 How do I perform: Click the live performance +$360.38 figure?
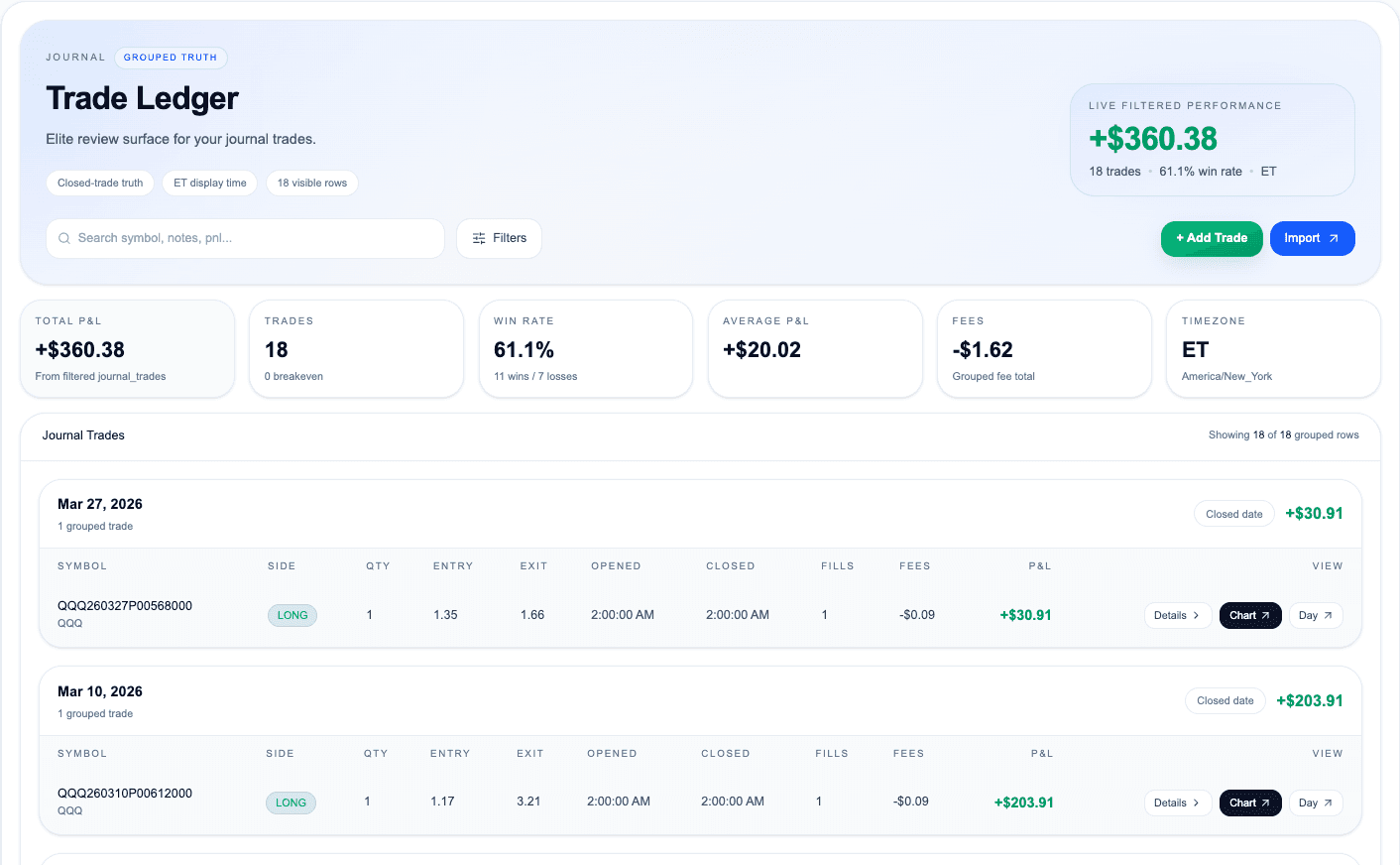(1153, 139)
